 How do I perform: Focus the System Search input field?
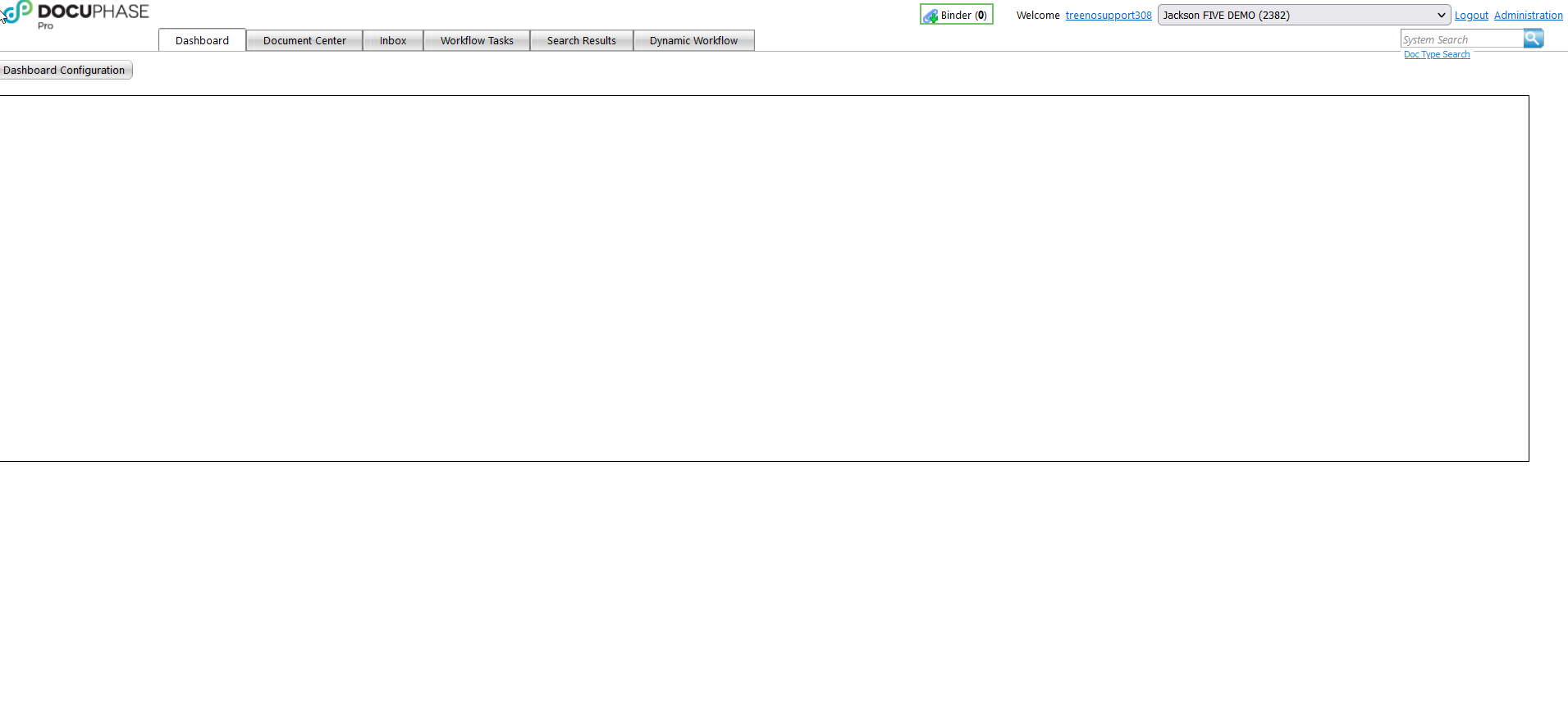click(x=1462, y=39)
